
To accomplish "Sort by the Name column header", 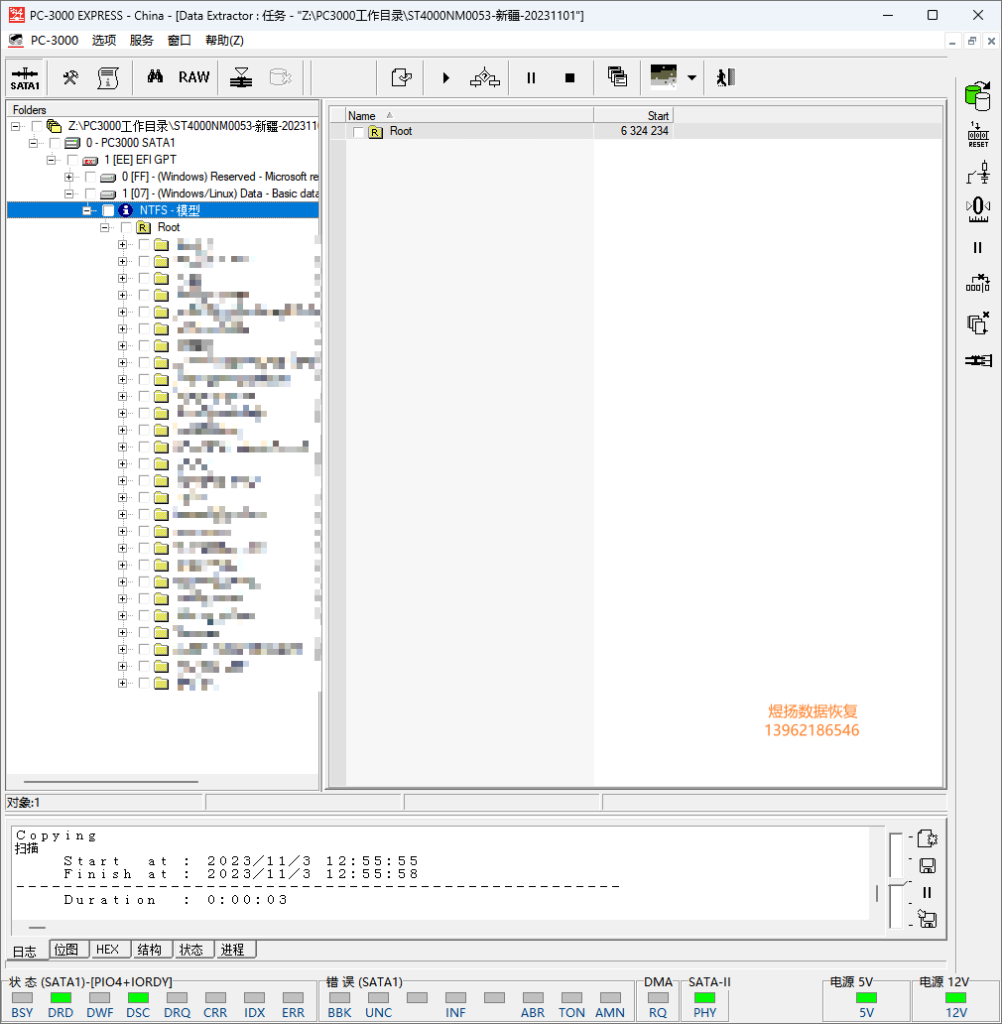I will [469, 116].
